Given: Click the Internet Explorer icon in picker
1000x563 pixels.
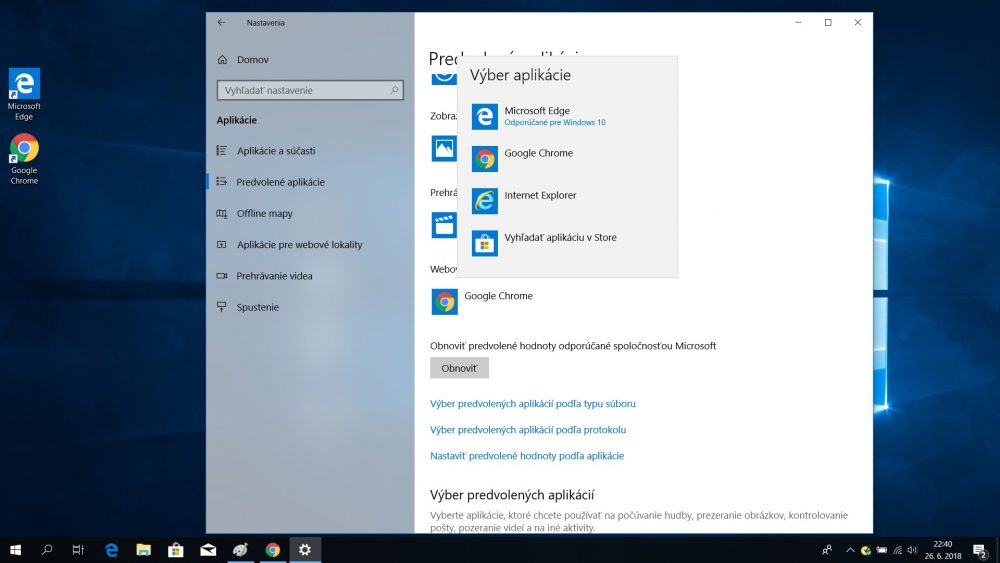Looking at the screenshot, I should (x=485, y=201).
